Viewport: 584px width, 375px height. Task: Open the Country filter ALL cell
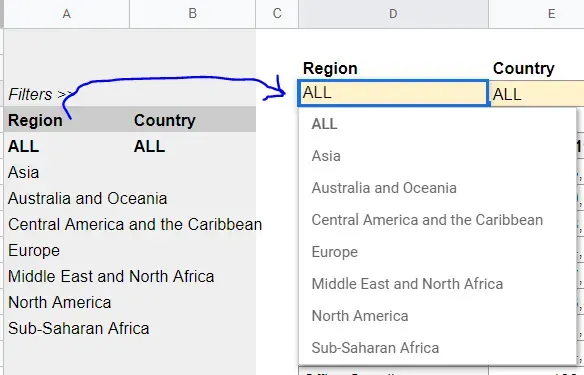[536, 93]
